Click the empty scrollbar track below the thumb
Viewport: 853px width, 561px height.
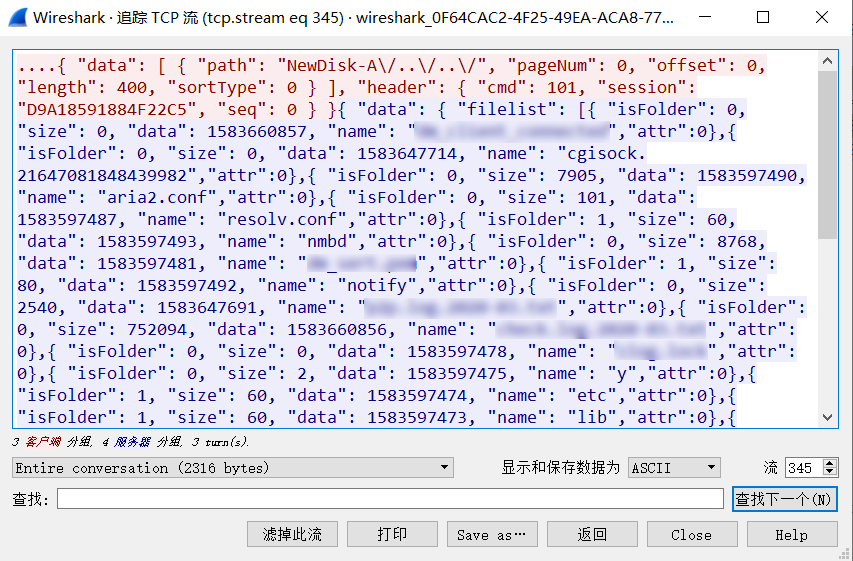point(828,330)
